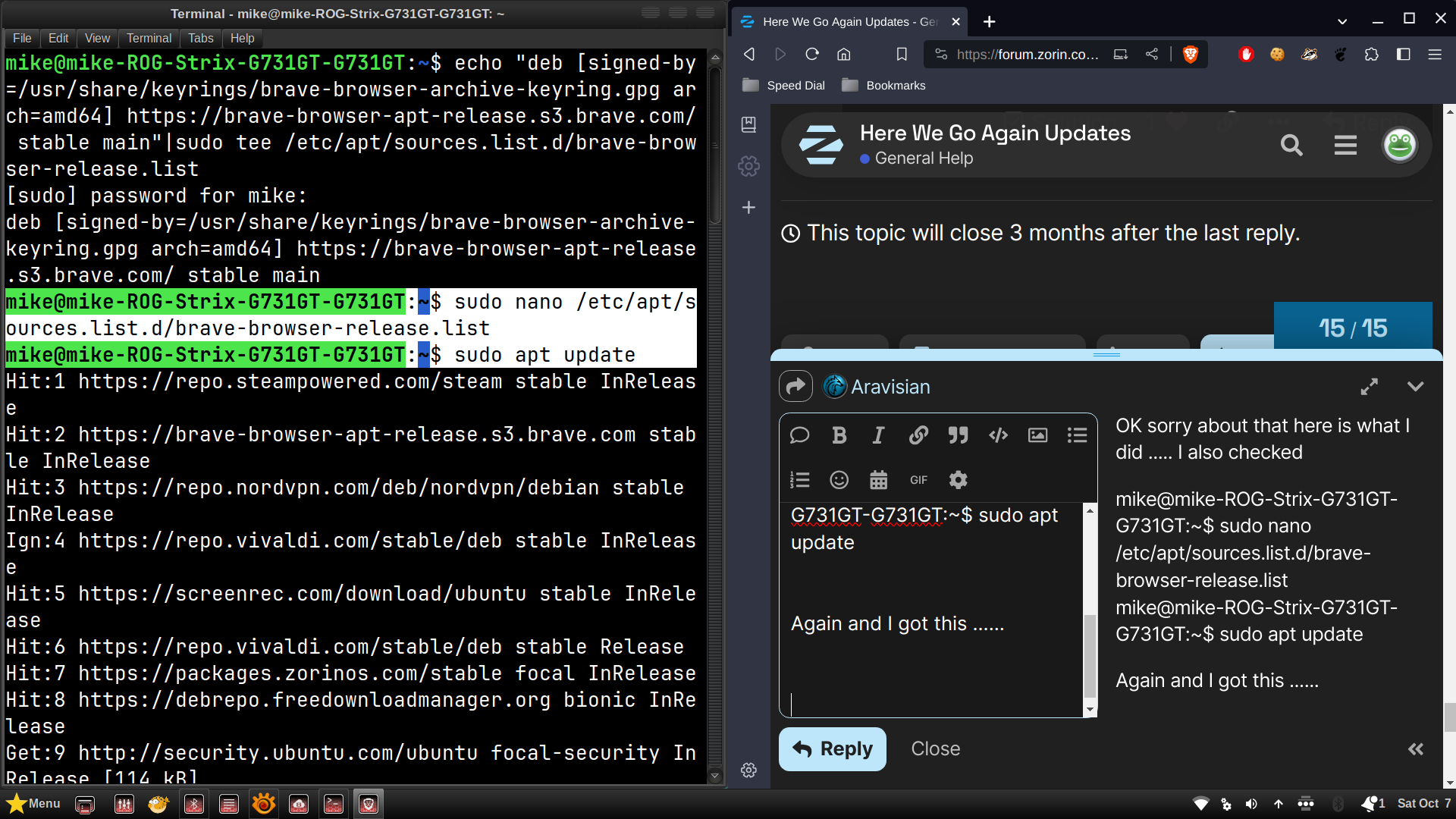
Task: Open the star Menu on taskbar
Action: [x=33, y=803]
